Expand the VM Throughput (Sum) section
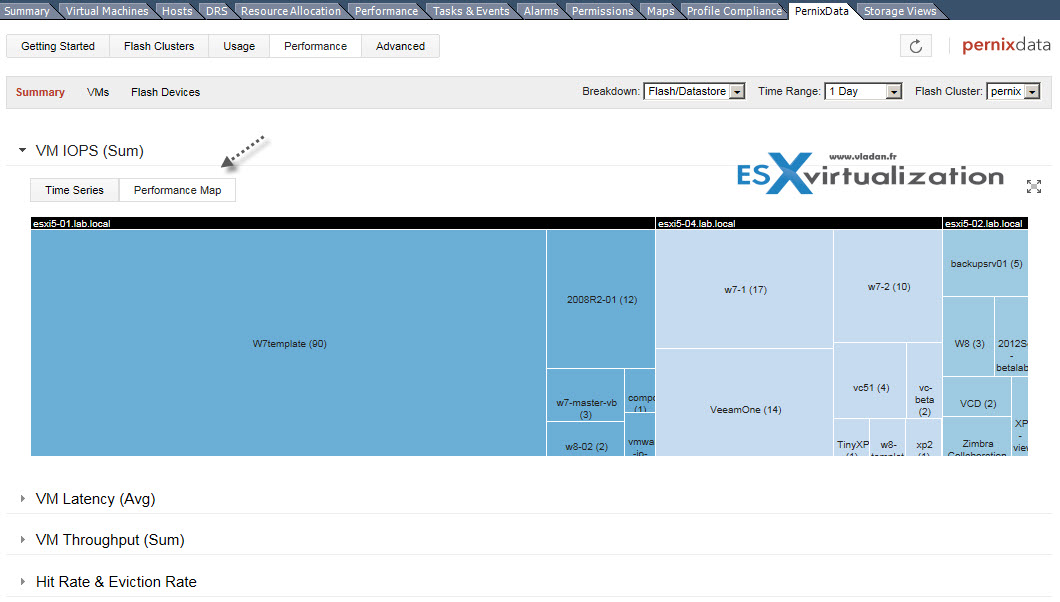Screen dimensions: 1060x602 (x=22, y=540)
